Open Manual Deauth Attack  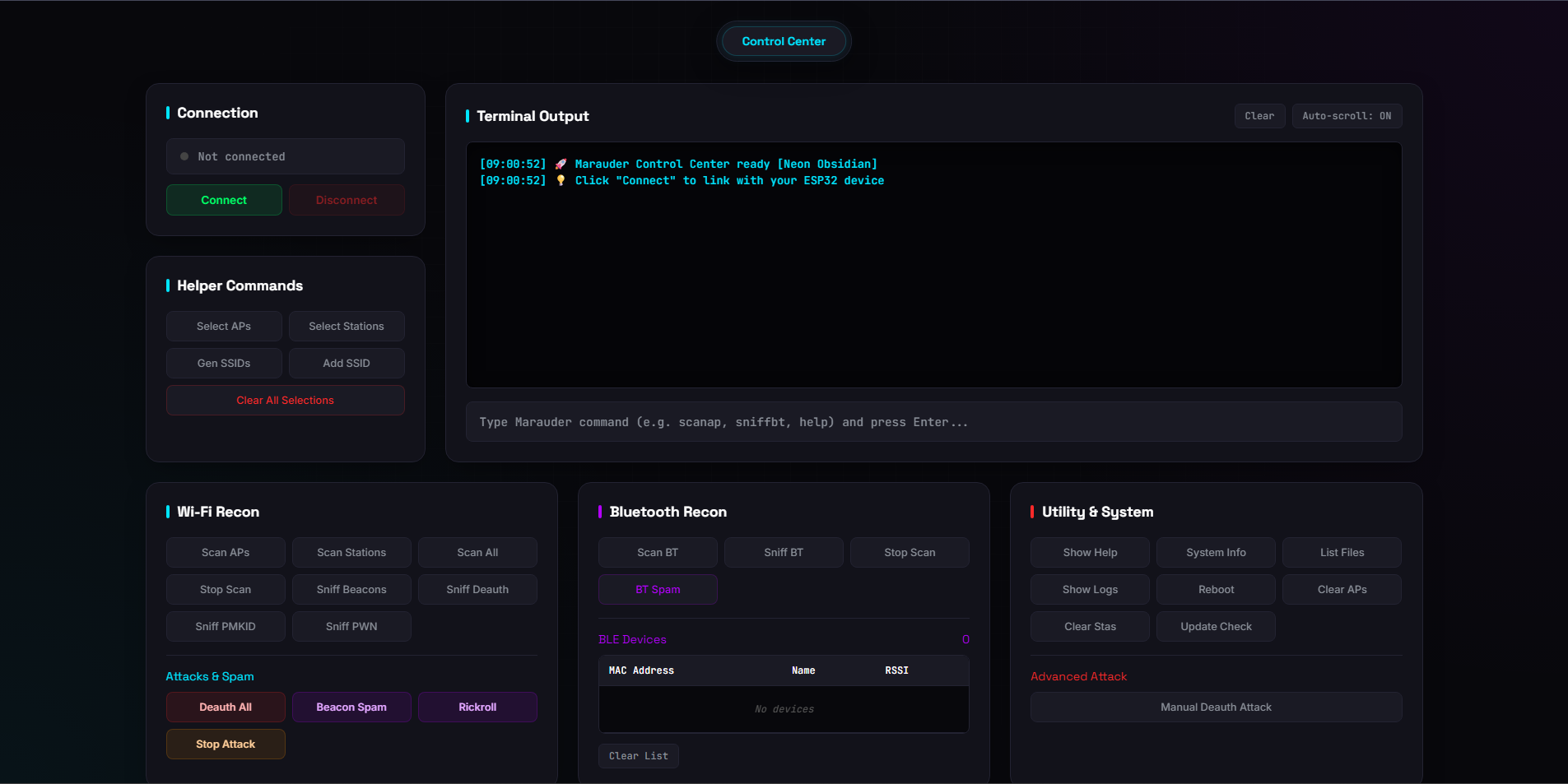[1216, 707]
